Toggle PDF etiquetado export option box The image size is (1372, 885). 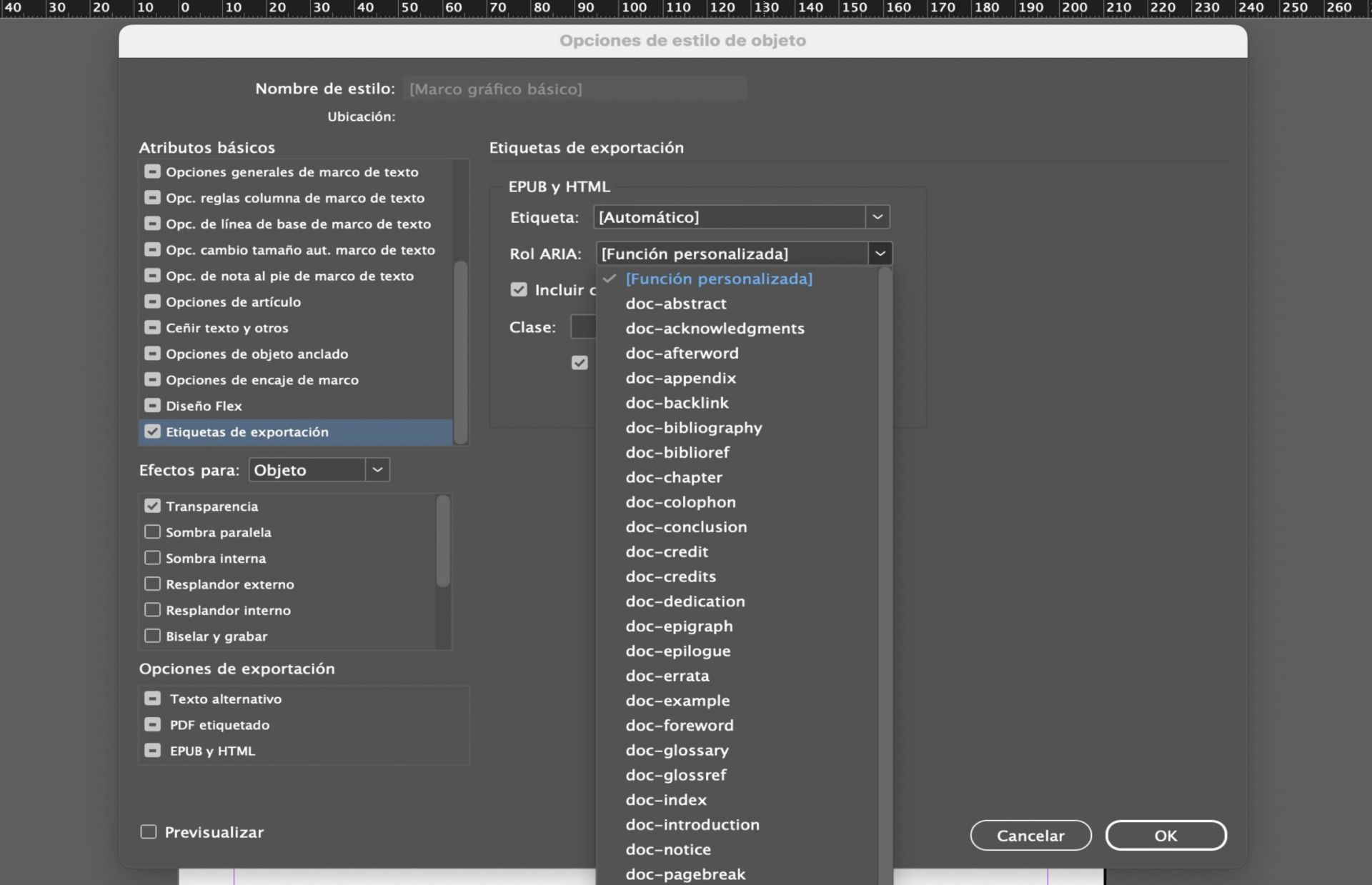click(x=152, y=724)
